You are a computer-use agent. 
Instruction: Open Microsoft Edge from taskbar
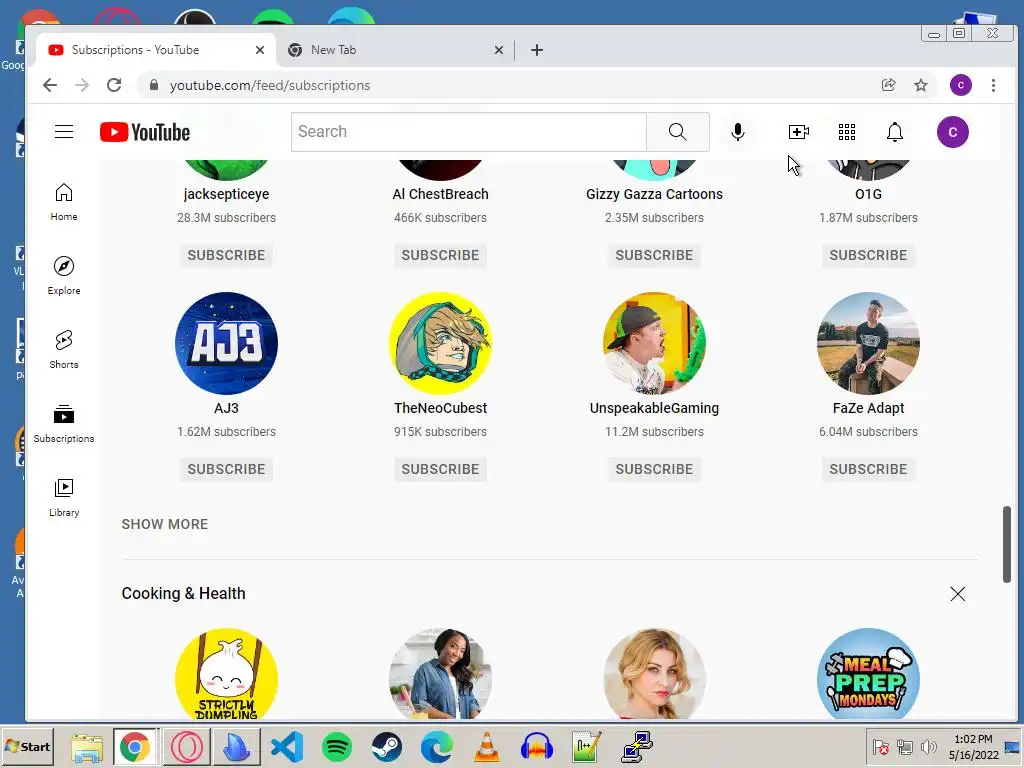pos(437,746)
